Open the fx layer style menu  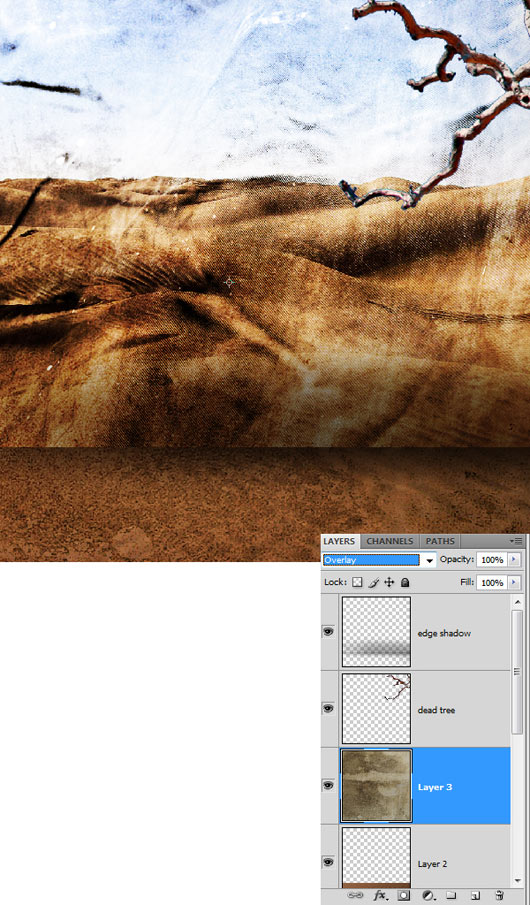click(x=381, y=896)
